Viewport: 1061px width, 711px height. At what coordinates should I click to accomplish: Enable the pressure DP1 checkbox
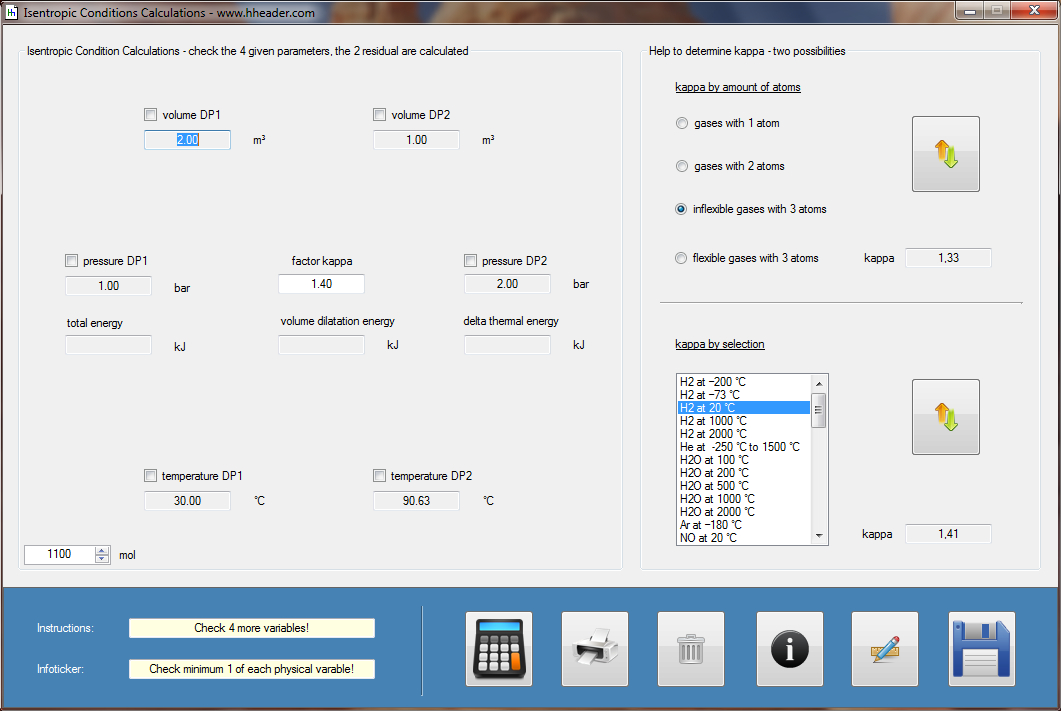coord(72,260)
